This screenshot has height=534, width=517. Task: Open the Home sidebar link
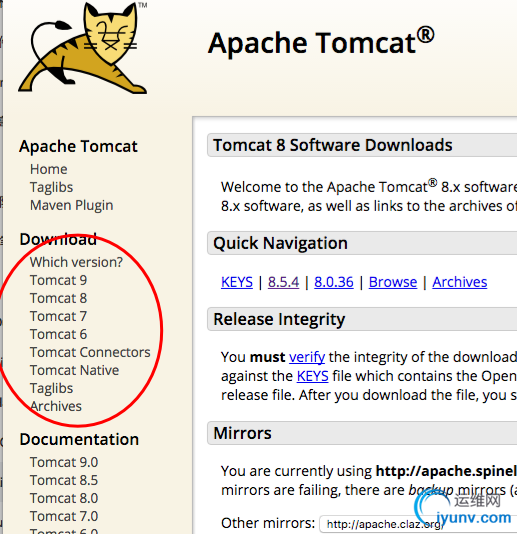49,169
